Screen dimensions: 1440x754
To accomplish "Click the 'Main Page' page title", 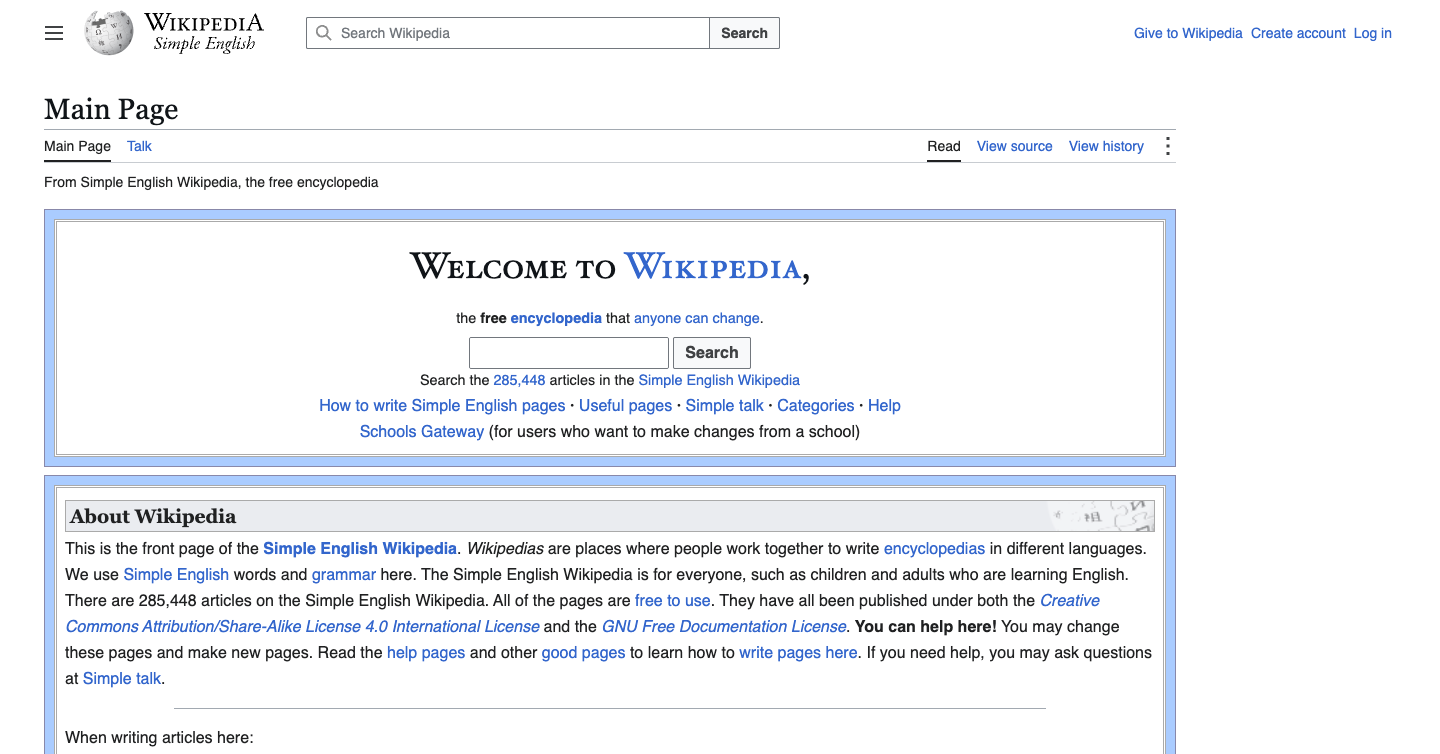I will pos(111,109).
